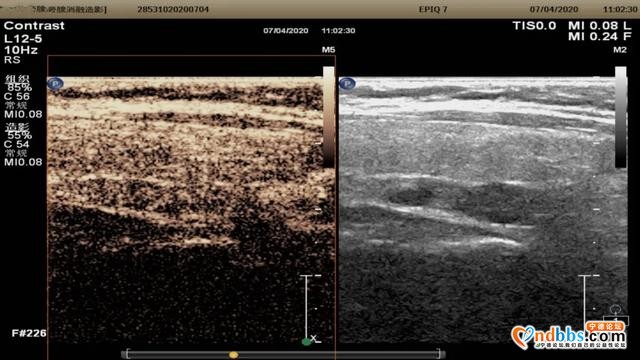Click the depth caliper bar on the contrast image
640x360 pixels.
point(306,306)
